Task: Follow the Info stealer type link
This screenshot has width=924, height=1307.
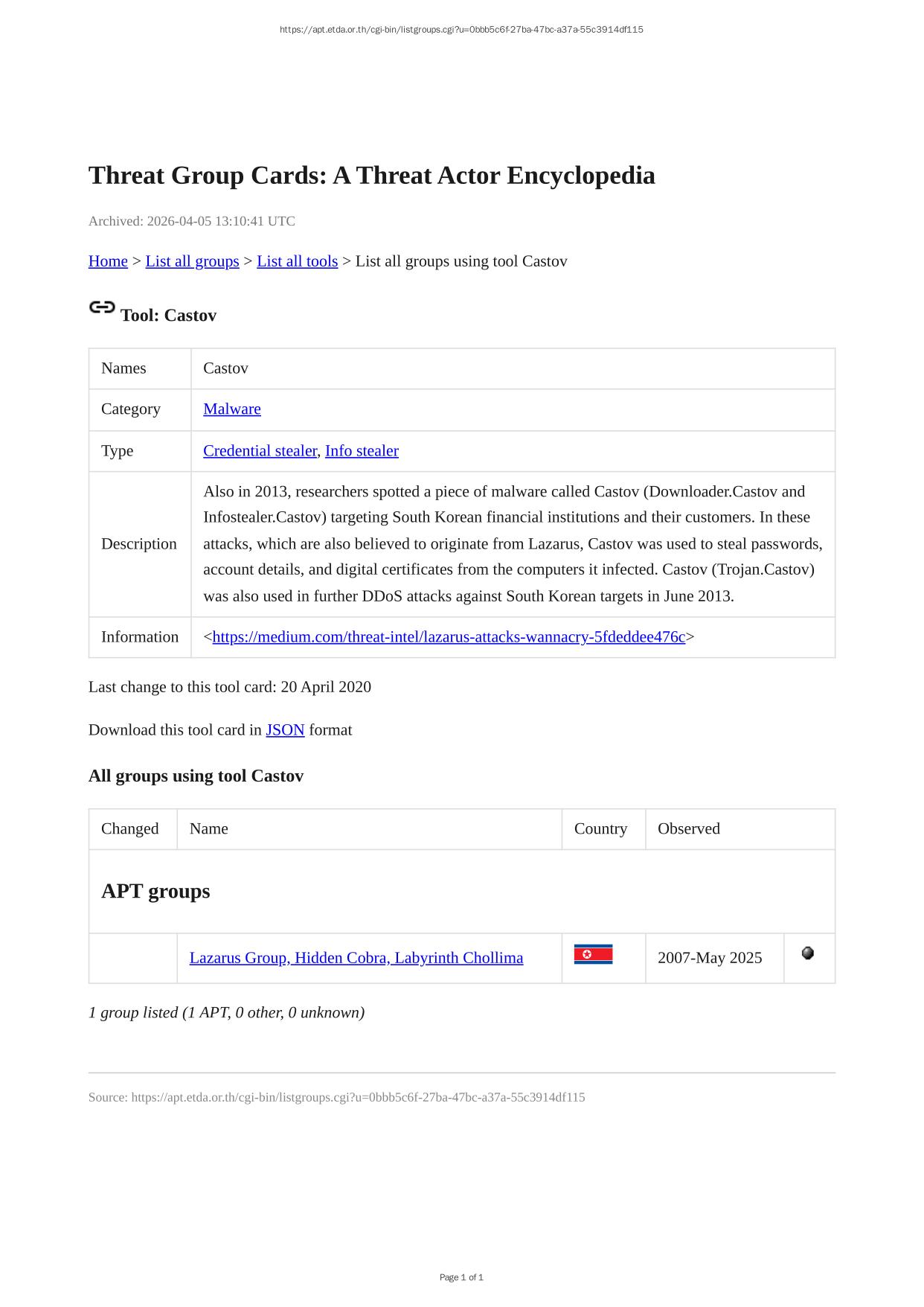Action: click(362, 451)
